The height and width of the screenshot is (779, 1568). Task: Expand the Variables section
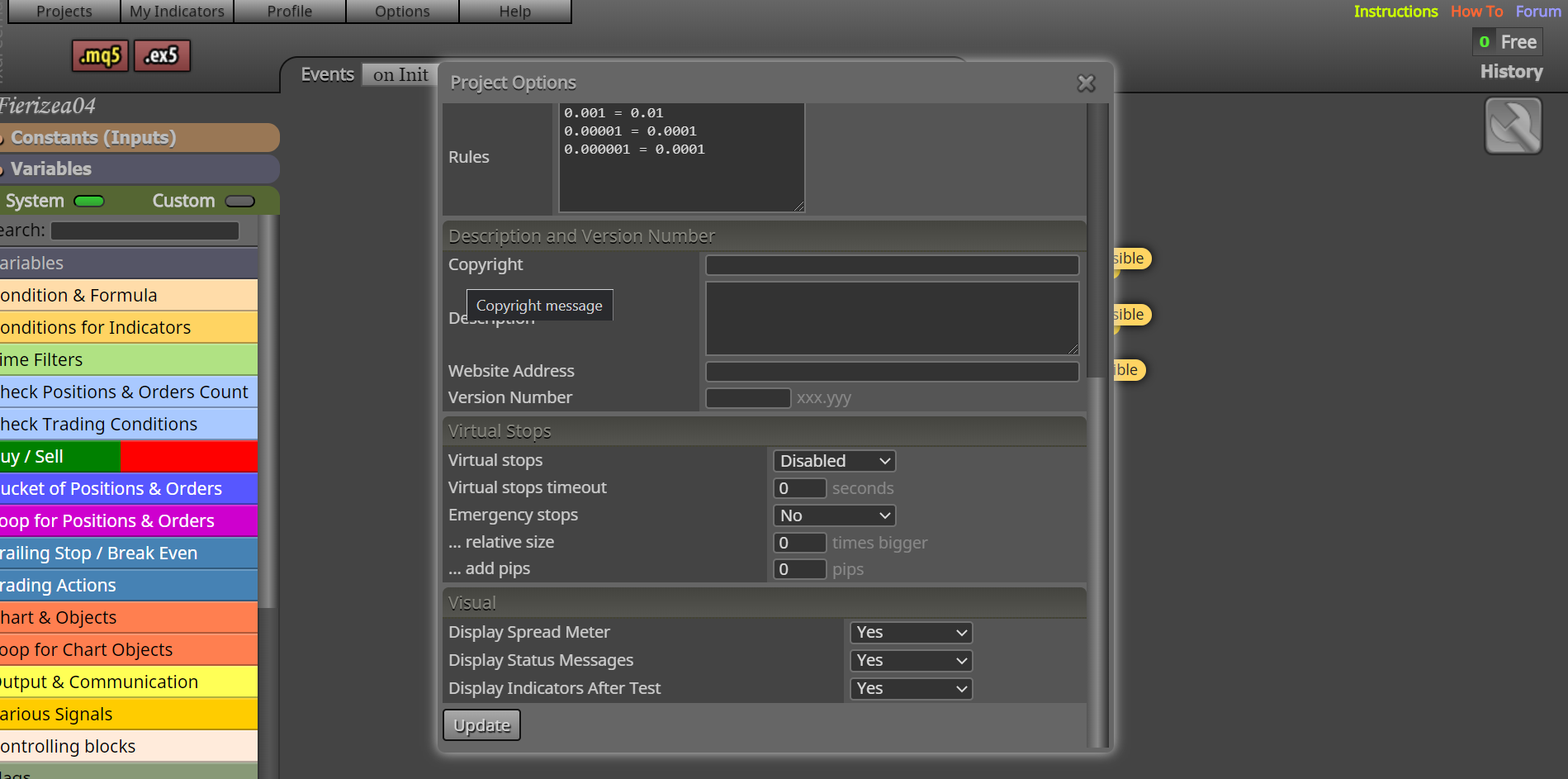point(140,169)
